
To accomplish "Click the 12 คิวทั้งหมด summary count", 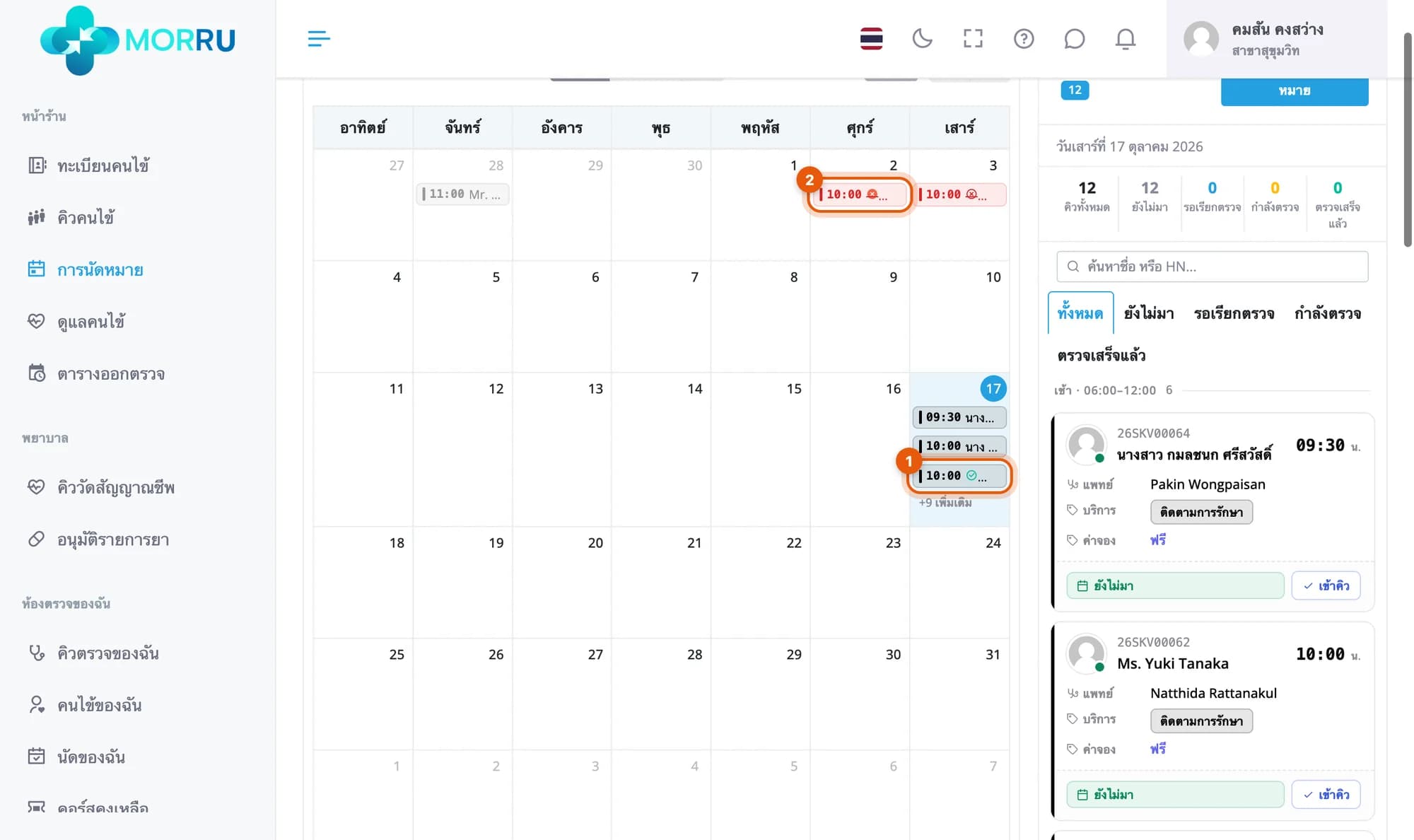I will pos(1087,196).
